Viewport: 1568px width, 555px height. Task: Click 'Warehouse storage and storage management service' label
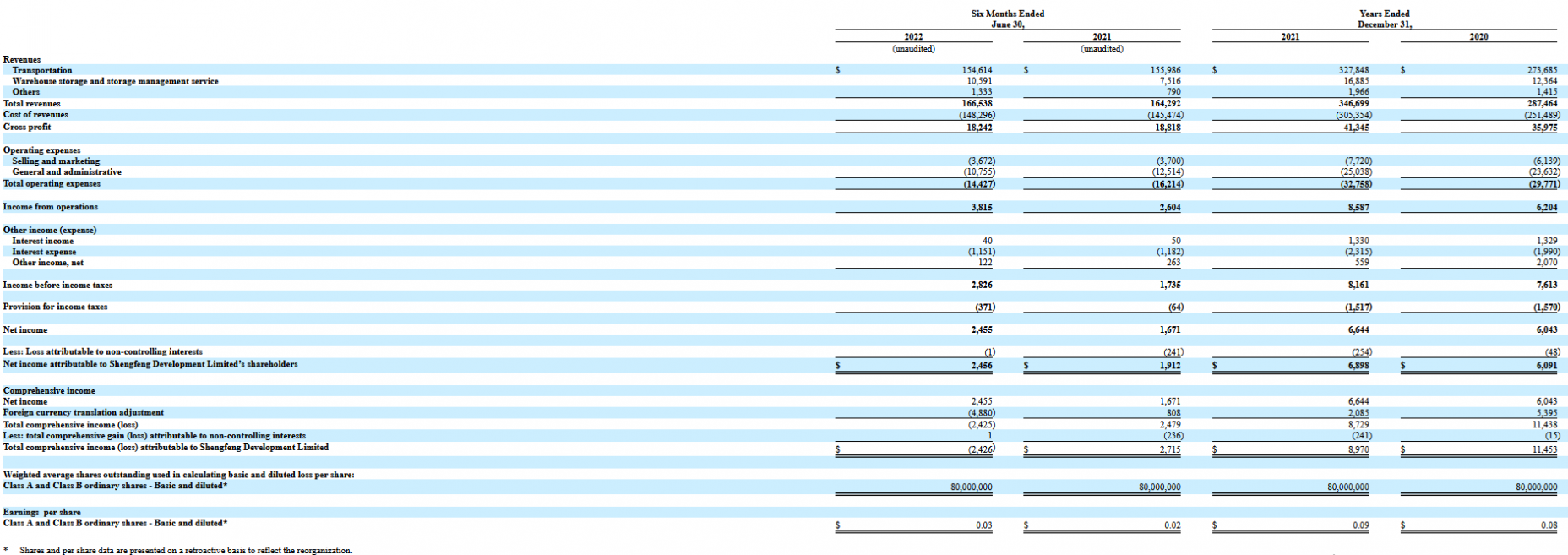pos(115,81)
